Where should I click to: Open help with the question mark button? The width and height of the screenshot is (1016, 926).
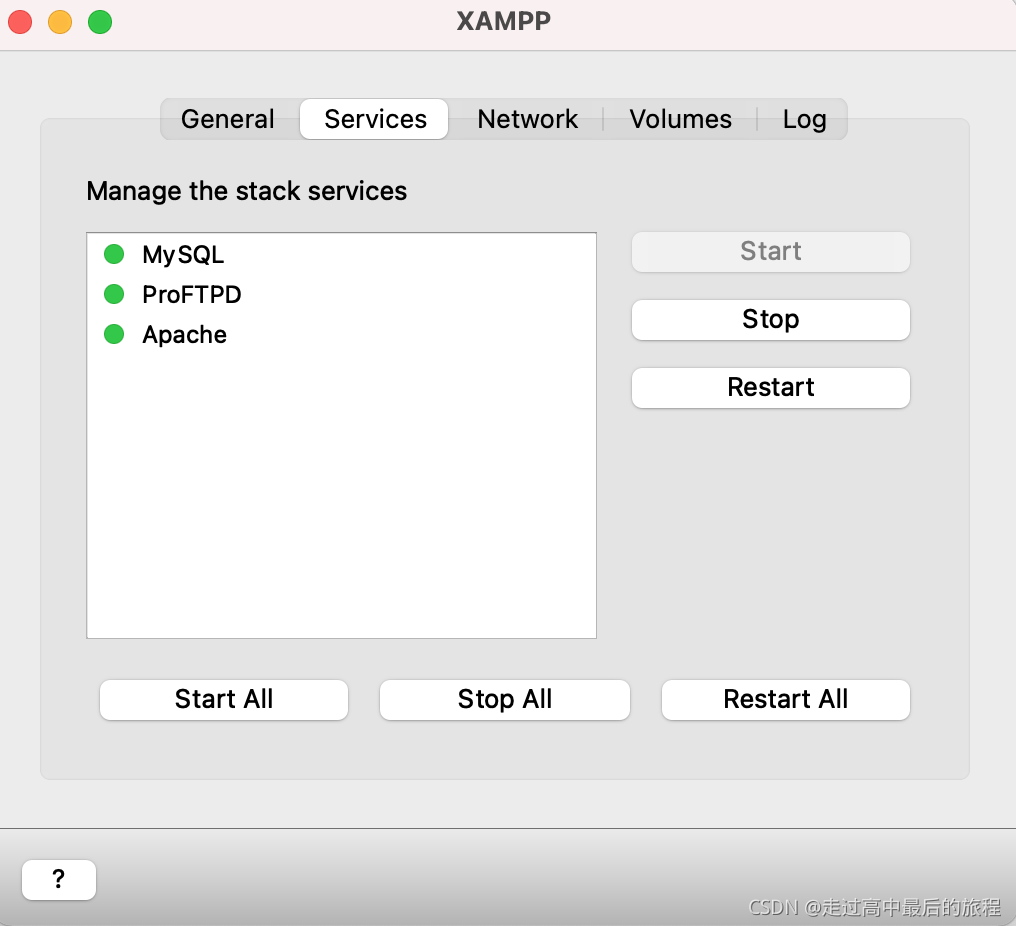tap(58, 879)
